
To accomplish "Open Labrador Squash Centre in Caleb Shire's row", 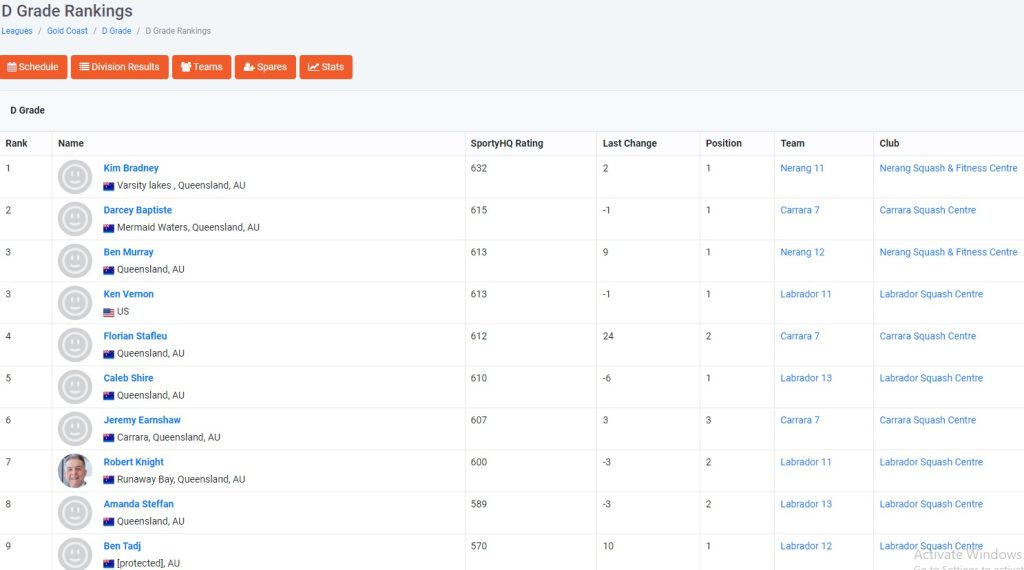I will pyautogui.click(x=931, y=378).
